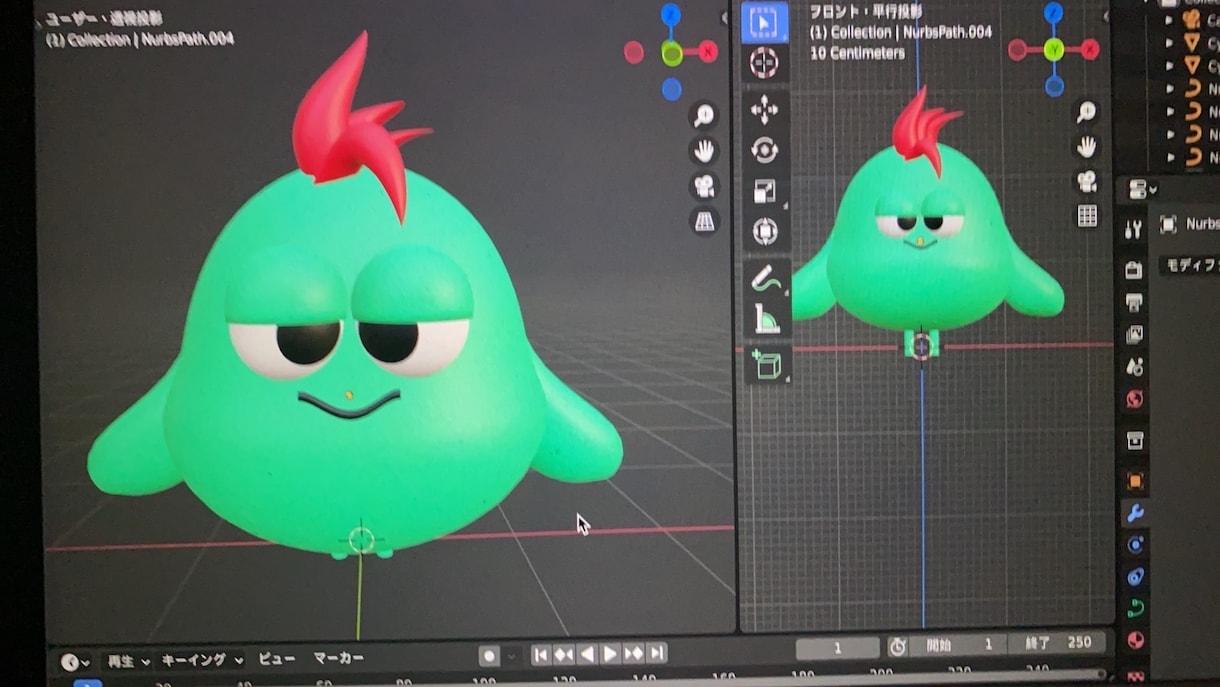Viewport: 1220px width, 687px height.
Task: Pick the Annotate pencil tool
Action: pos(767,278)
